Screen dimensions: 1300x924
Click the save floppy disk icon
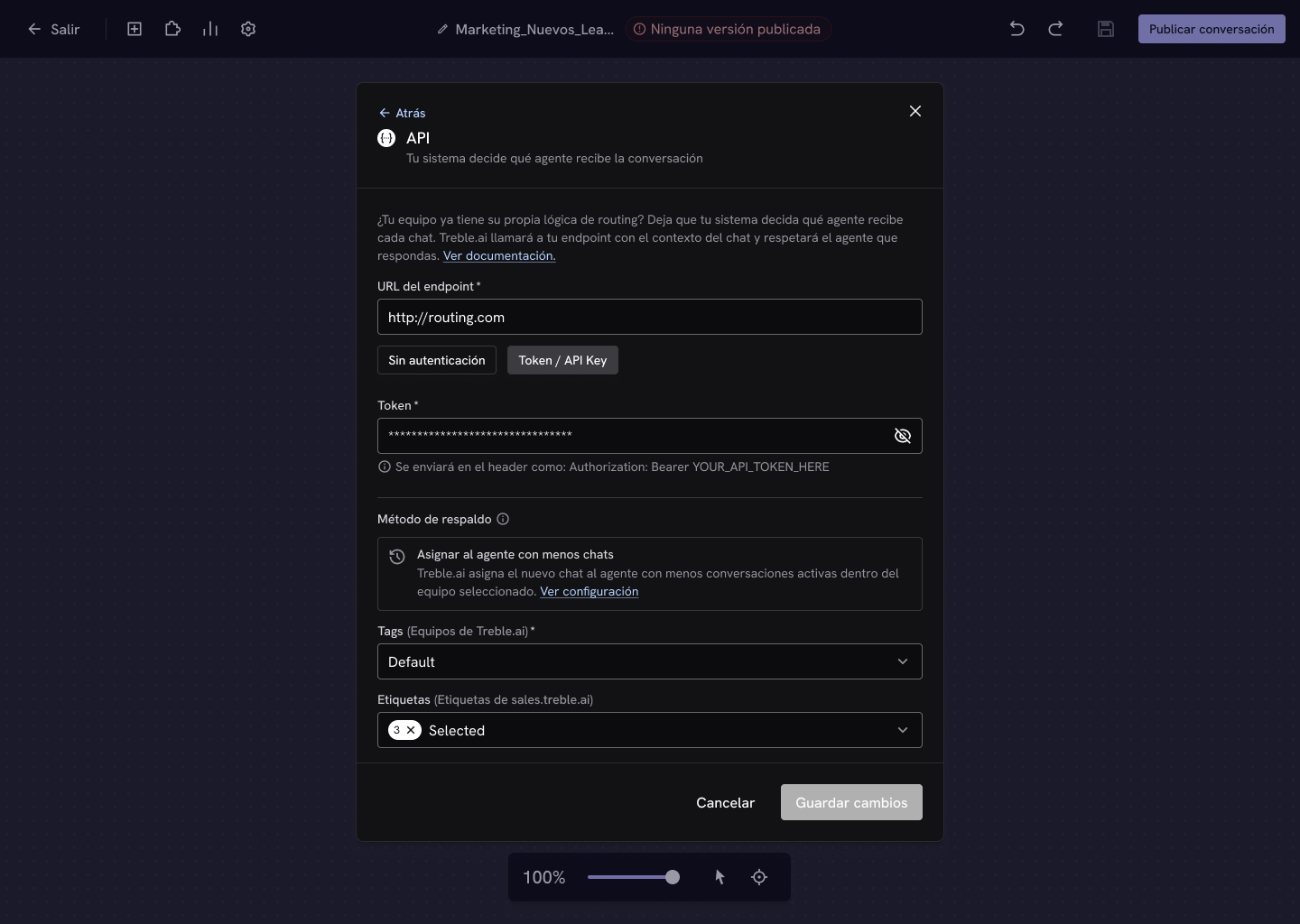(1106, 29)
